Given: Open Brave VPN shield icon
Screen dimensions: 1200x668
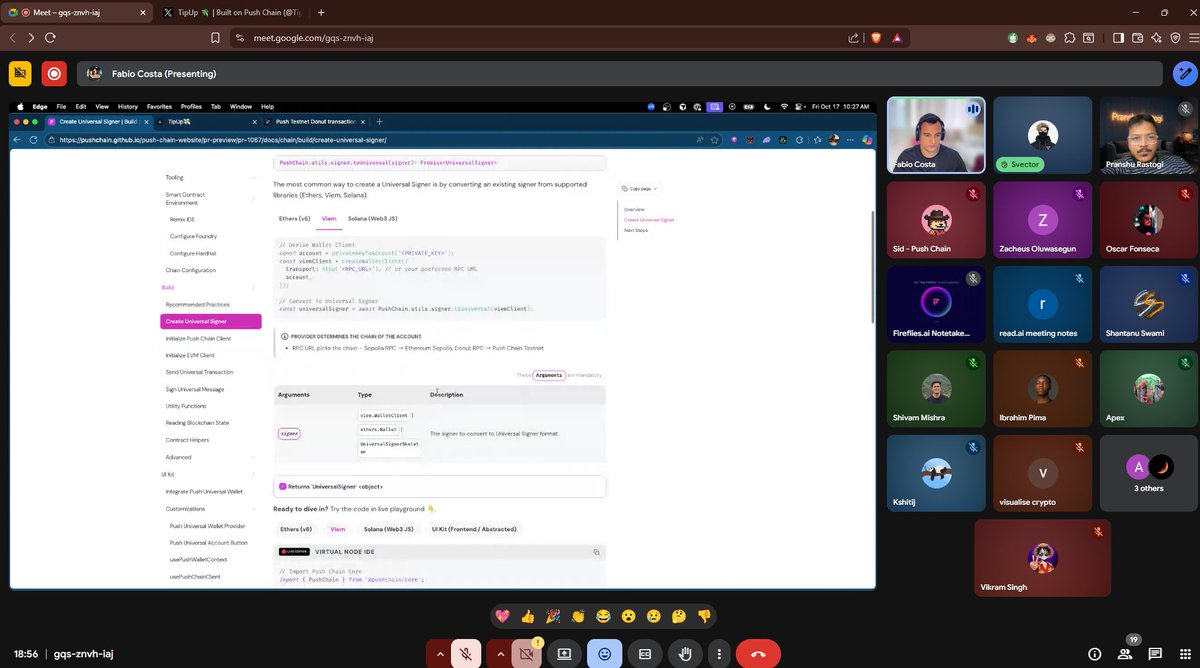Looking at the screenshot, I should tap(1174, 37).
